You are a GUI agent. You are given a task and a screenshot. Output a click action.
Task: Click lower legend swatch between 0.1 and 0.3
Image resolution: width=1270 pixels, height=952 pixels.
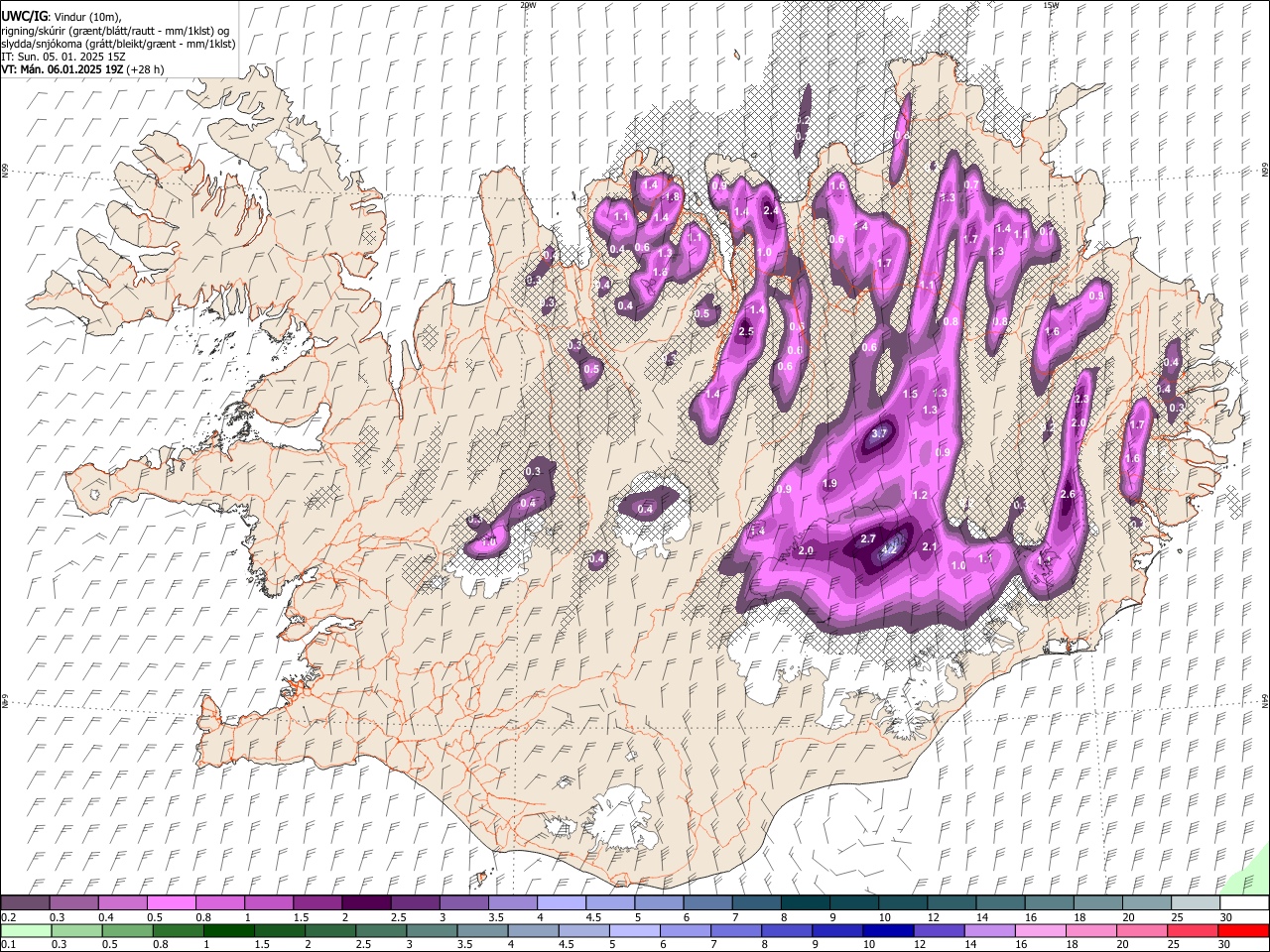coord(25,930)
